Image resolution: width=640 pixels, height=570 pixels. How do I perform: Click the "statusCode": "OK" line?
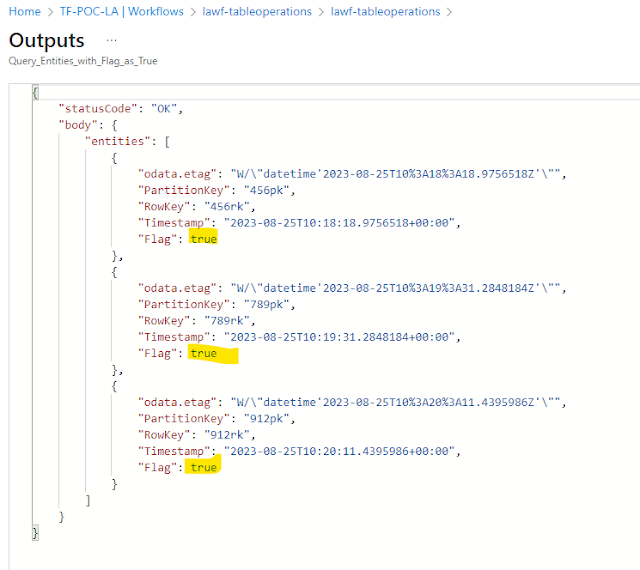point(120,109)
